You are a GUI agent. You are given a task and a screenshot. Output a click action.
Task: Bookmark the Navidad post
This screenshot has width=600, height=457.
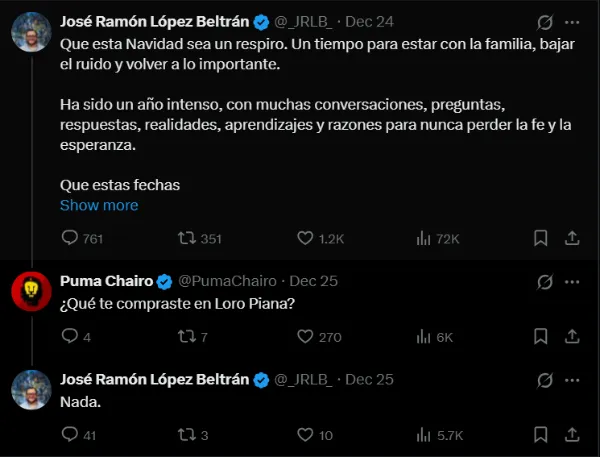coord(540,239)
